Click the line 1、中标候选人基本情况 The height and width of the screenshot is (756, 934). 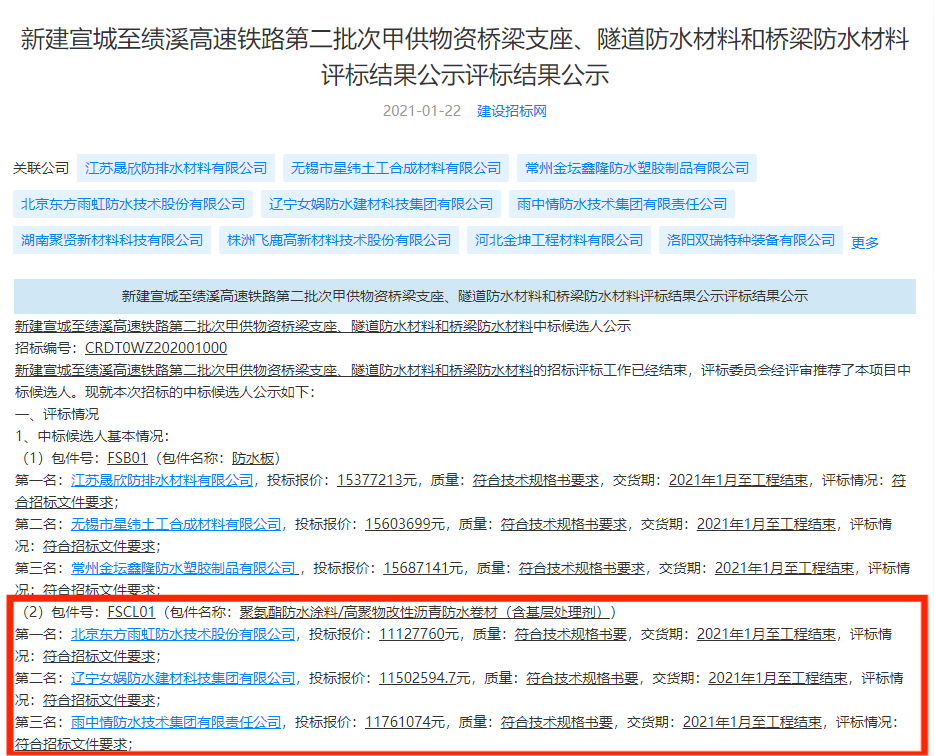[92, 436]
